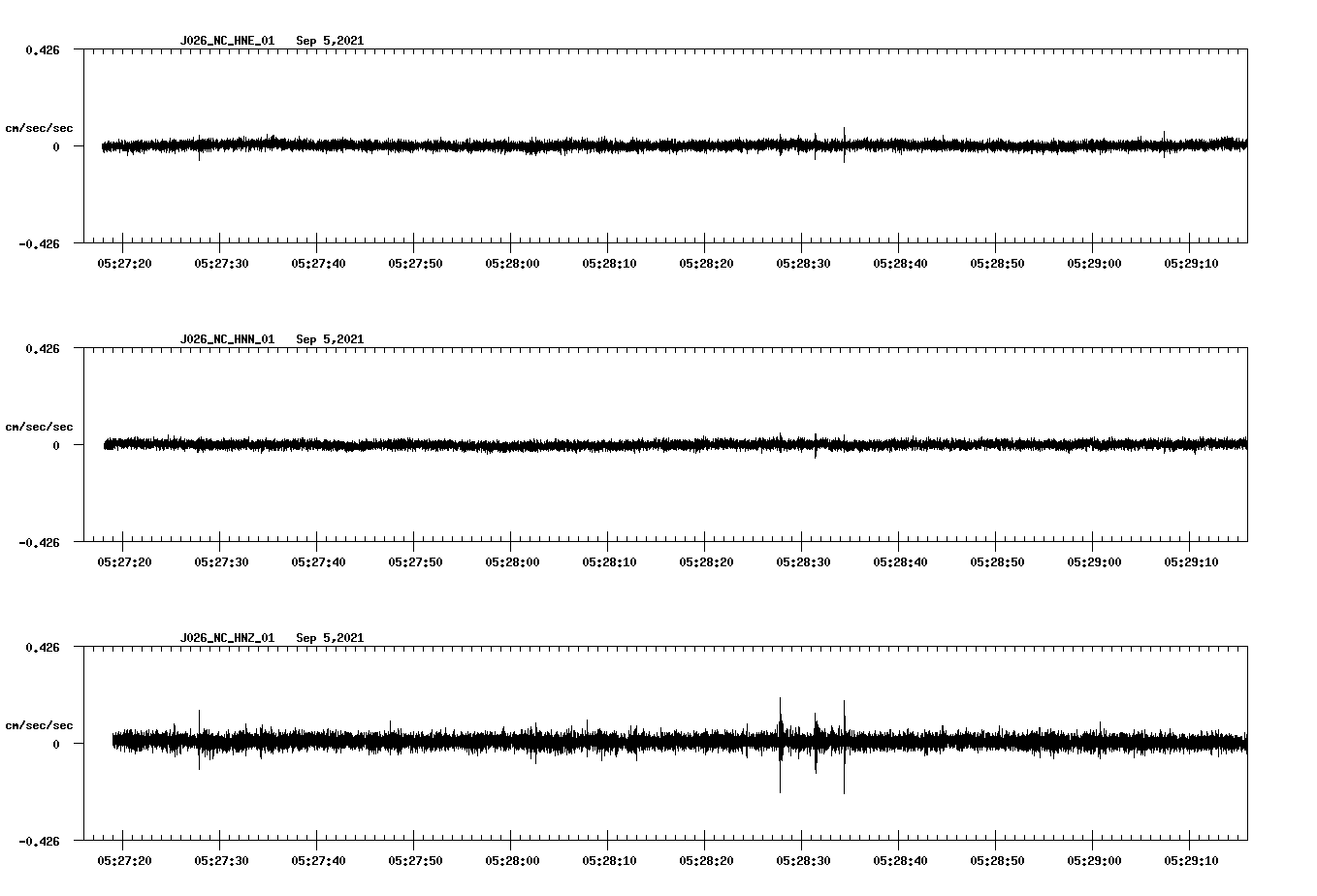Select 05:28:00 time label under HNE plot
This screenshot has height=896, width=1317.
coord(512,263)
